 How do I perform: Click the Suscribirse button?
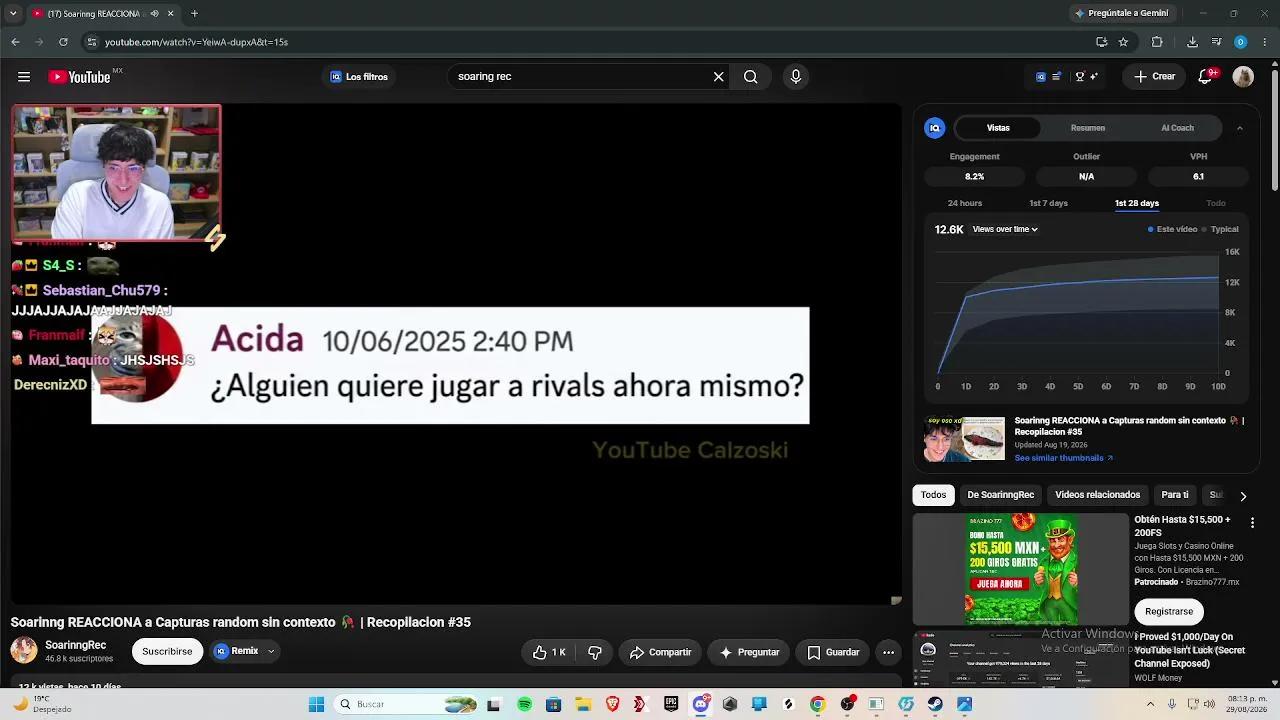coord(167,651)
